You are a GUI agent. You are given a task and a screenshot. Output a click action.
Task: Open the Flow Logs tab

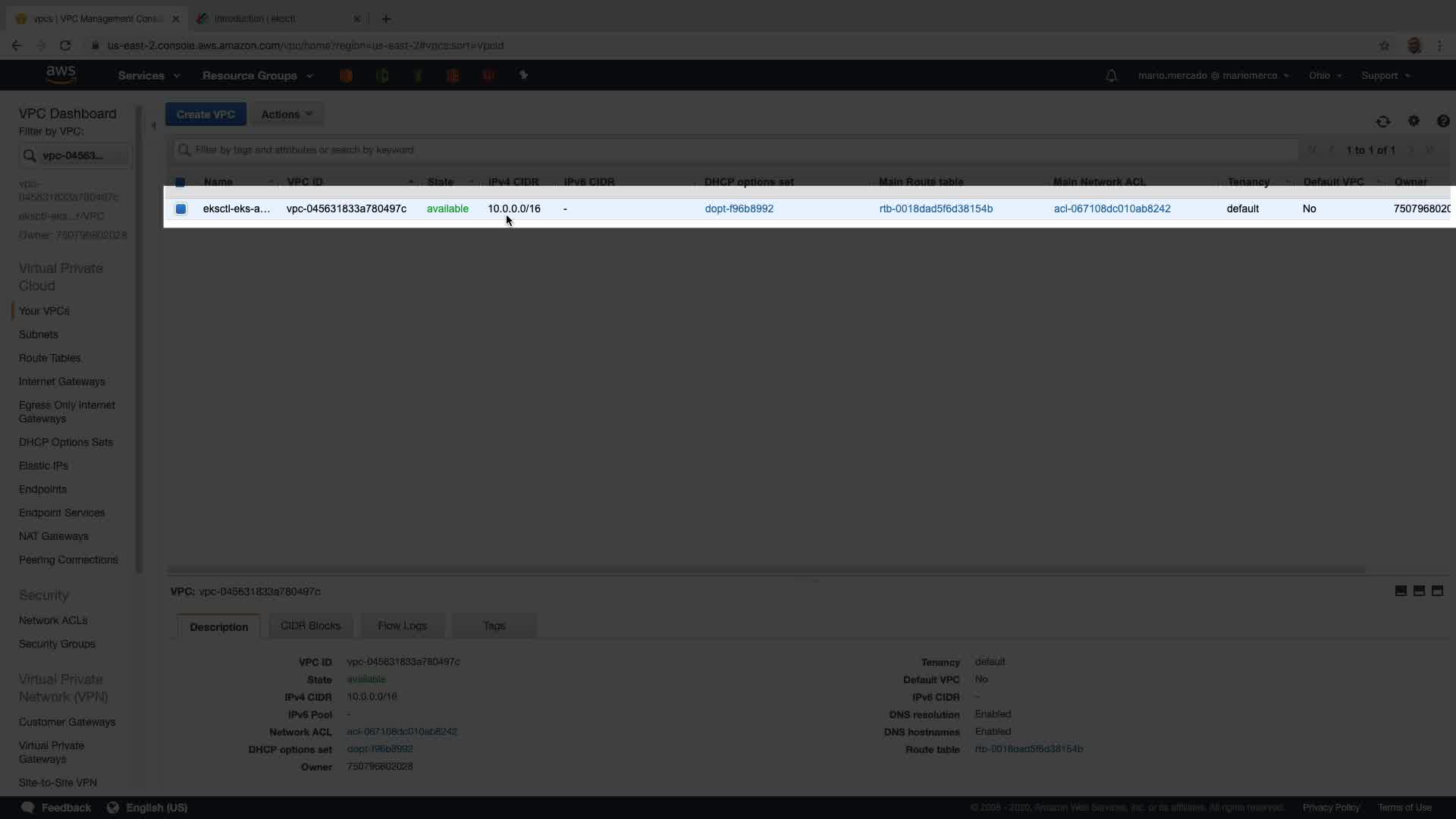pyautogui.click(x=402, y=626)
